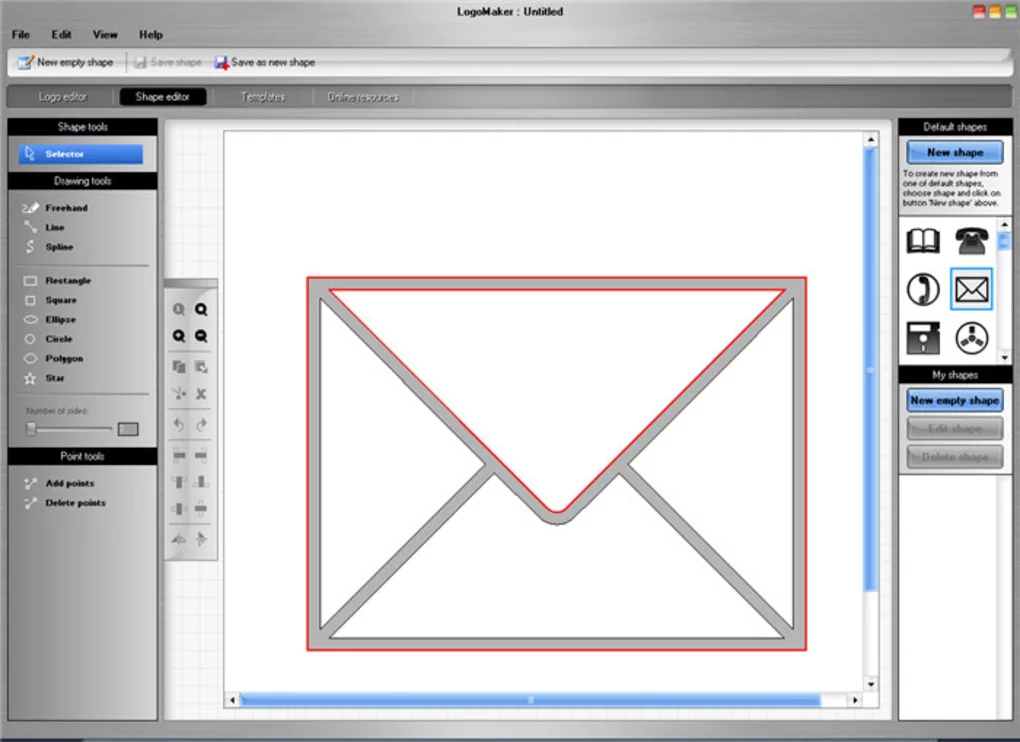Click Save as new shape
Image resolution: width=1020 pixels, height=742 pixels.
[265, 62]
